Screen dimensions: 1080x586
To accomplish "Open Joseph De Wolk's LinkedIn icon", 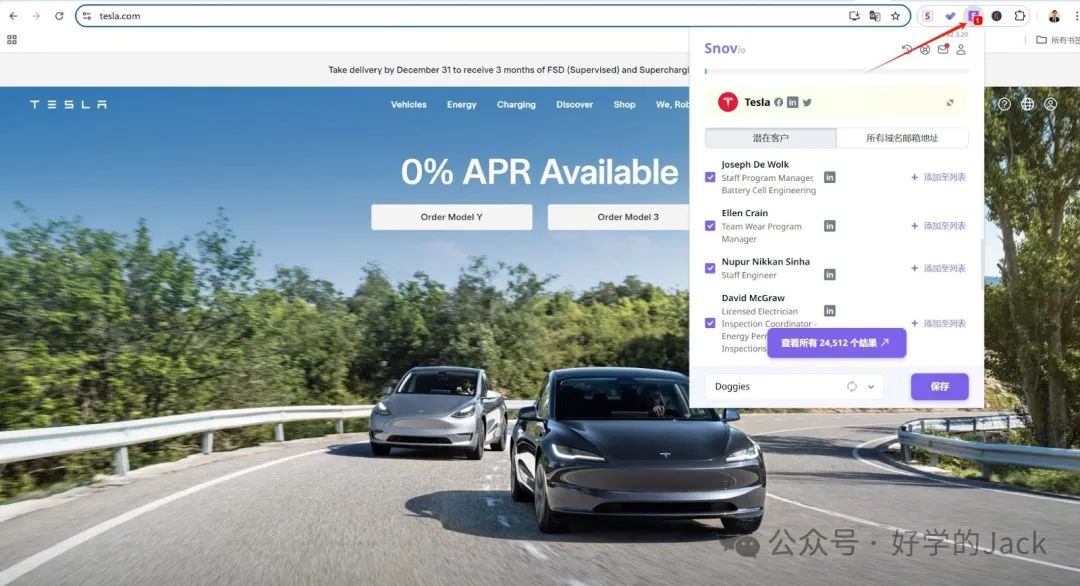I will point(830,178).
